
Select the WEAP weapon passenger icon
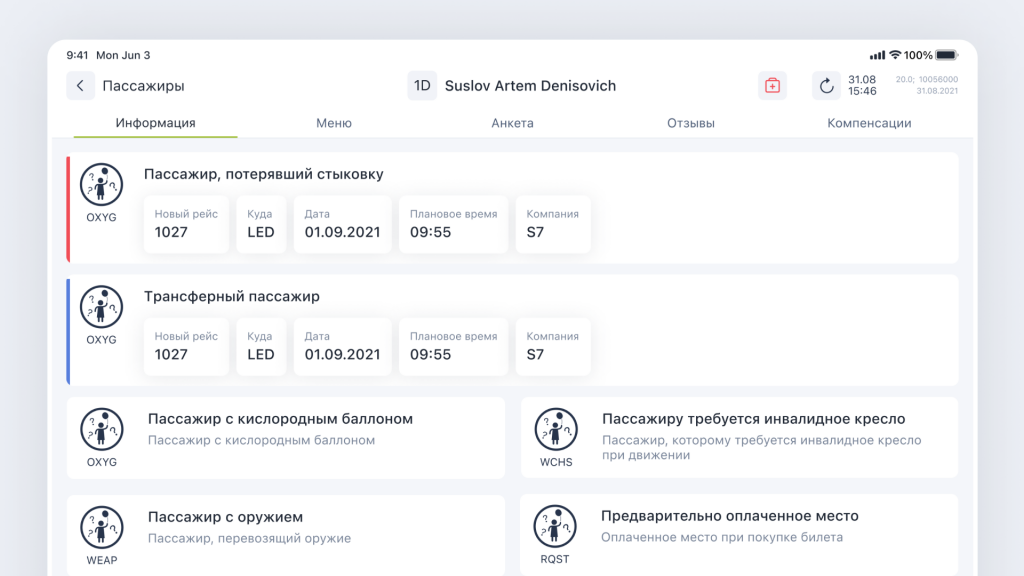pyautogui.click(x=101, y=527)
